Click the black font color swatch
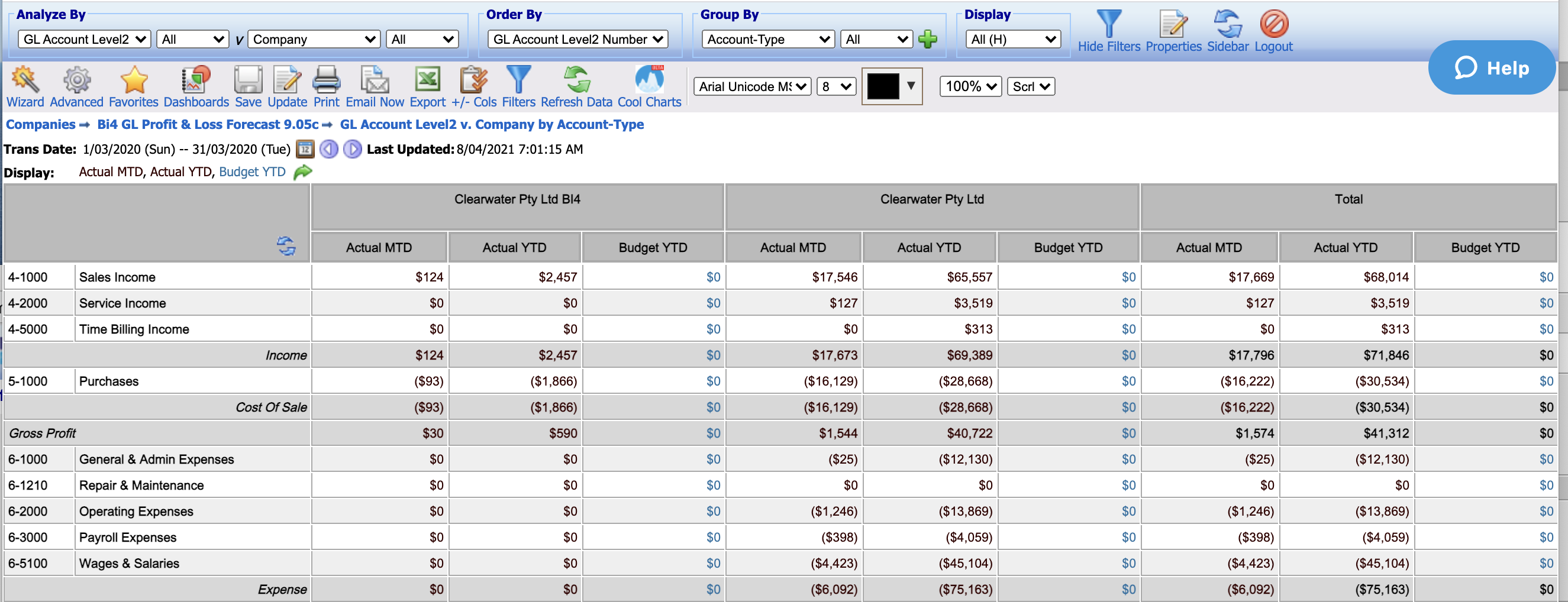 click(883, 86)
